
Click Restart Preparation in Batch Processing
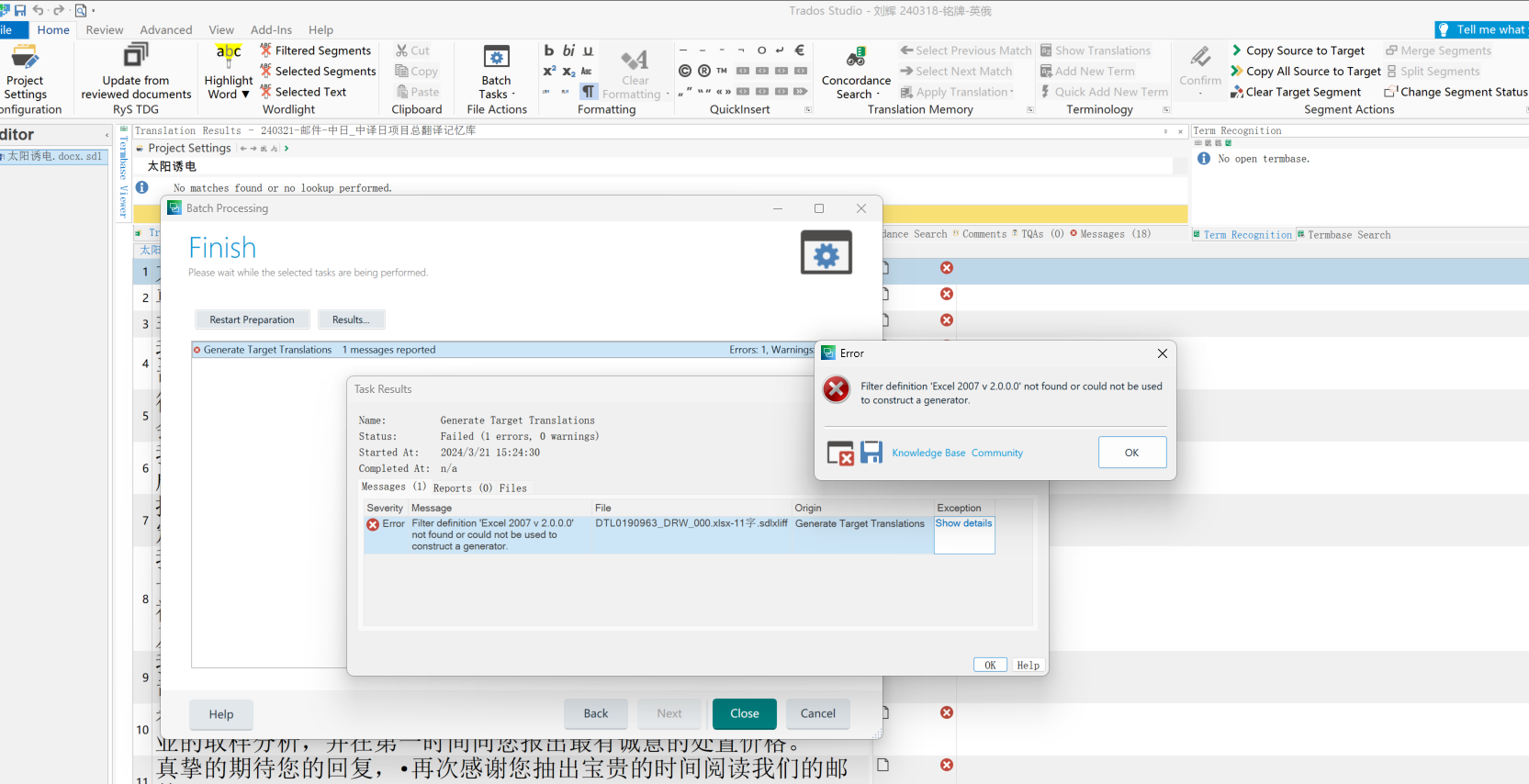click(x=252, y=319)
